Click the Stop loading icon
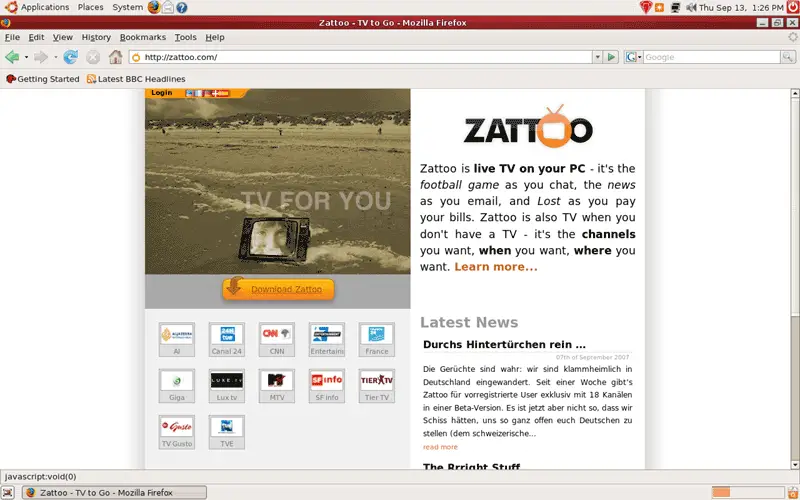Screen dimensions: 800x500 click(93, 57)
